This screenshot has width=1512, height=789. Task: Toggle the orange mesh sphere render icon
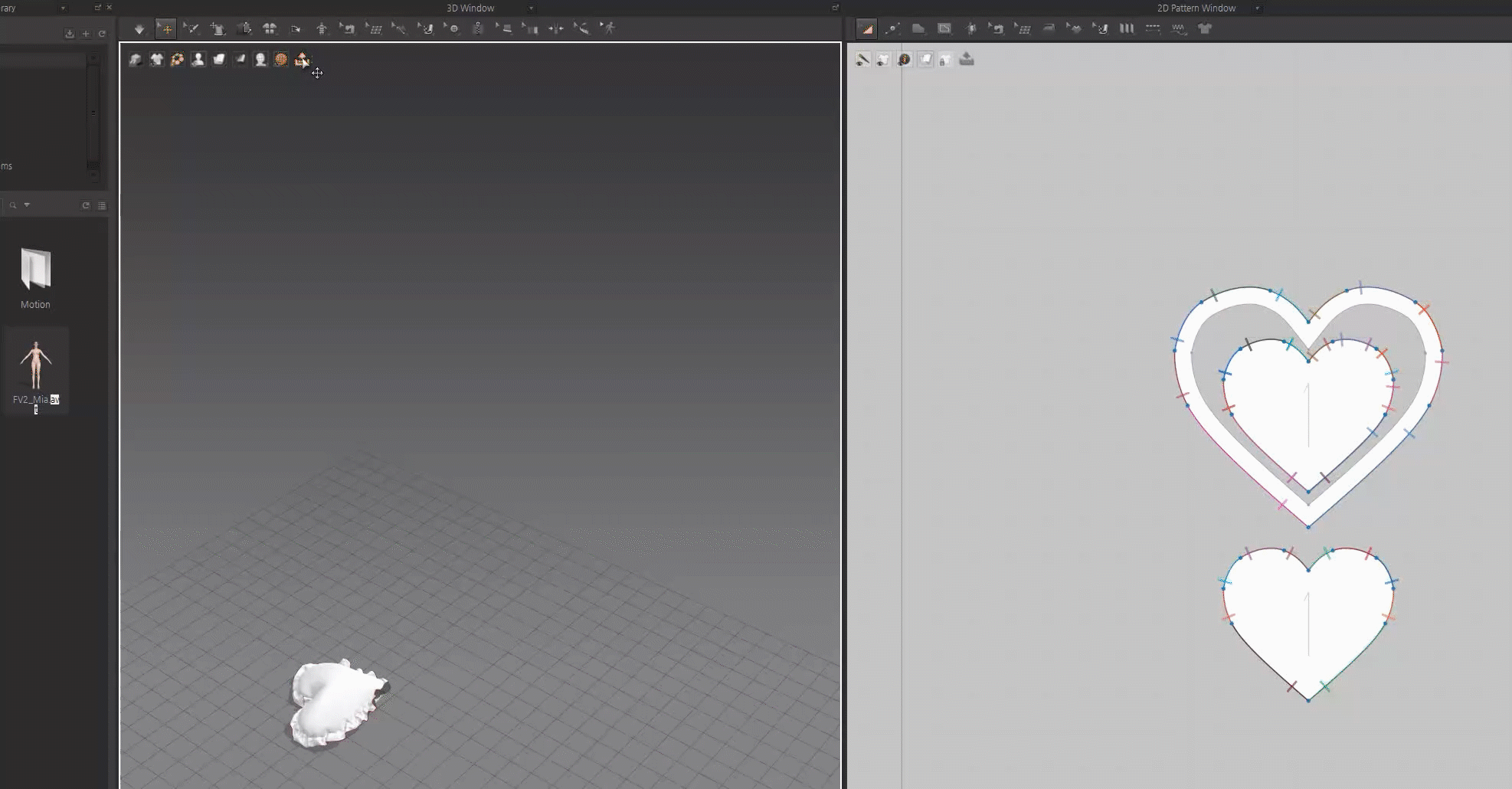coord(281,60)
